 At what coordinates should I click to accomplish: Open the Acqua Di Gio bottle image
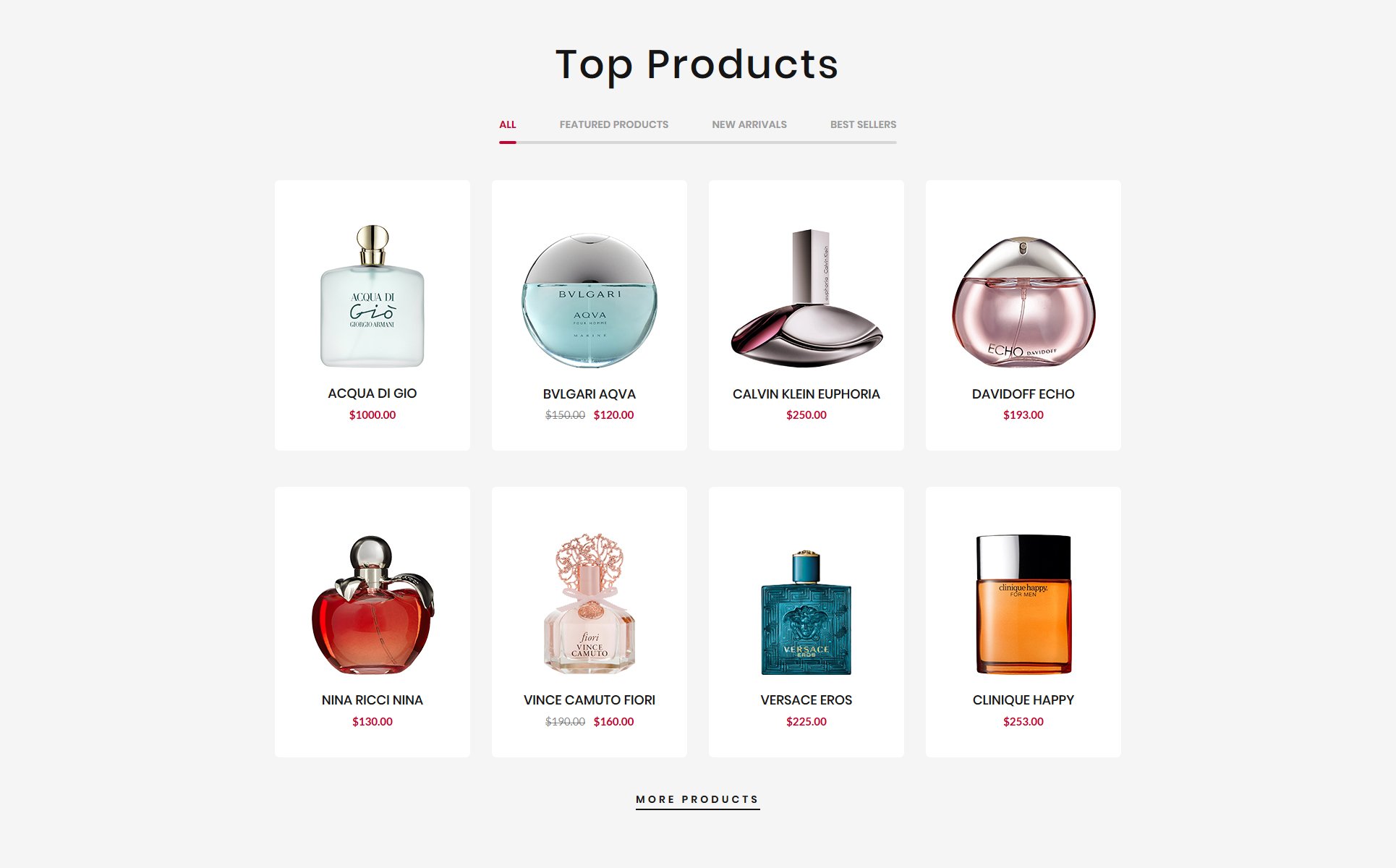pyautogui.click(x=373, y=296)
